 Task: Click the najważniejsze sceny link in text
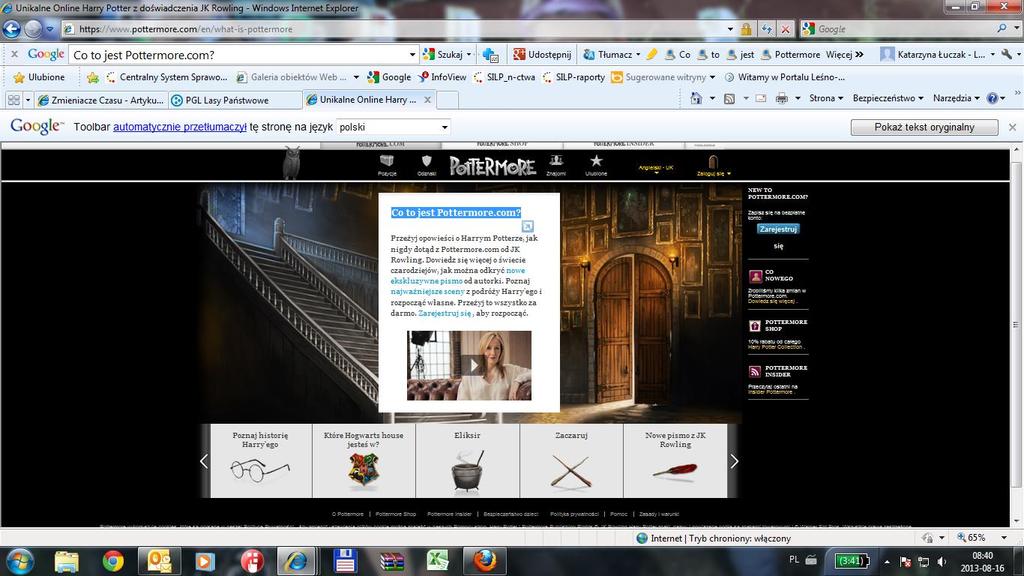point(428,291)
